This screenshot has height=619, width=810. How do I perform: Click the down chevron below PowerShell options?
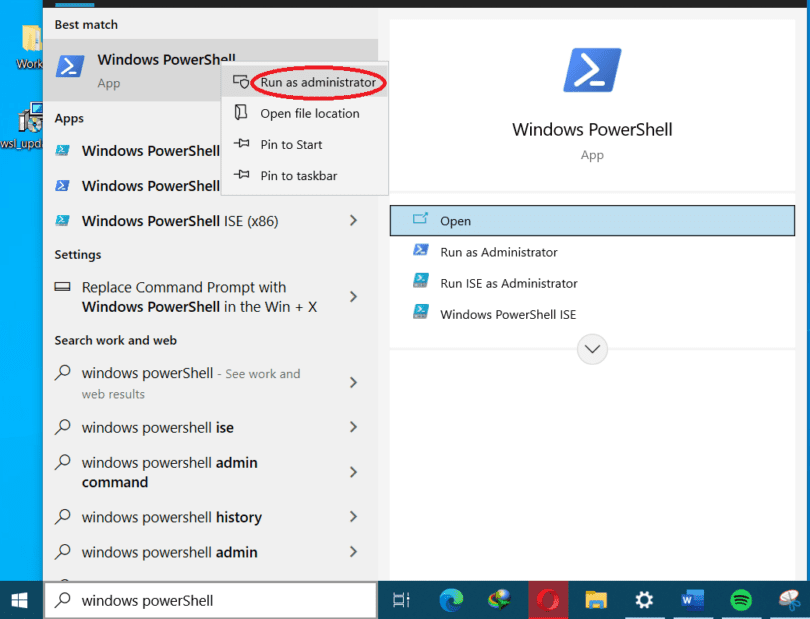coord(591,348)
